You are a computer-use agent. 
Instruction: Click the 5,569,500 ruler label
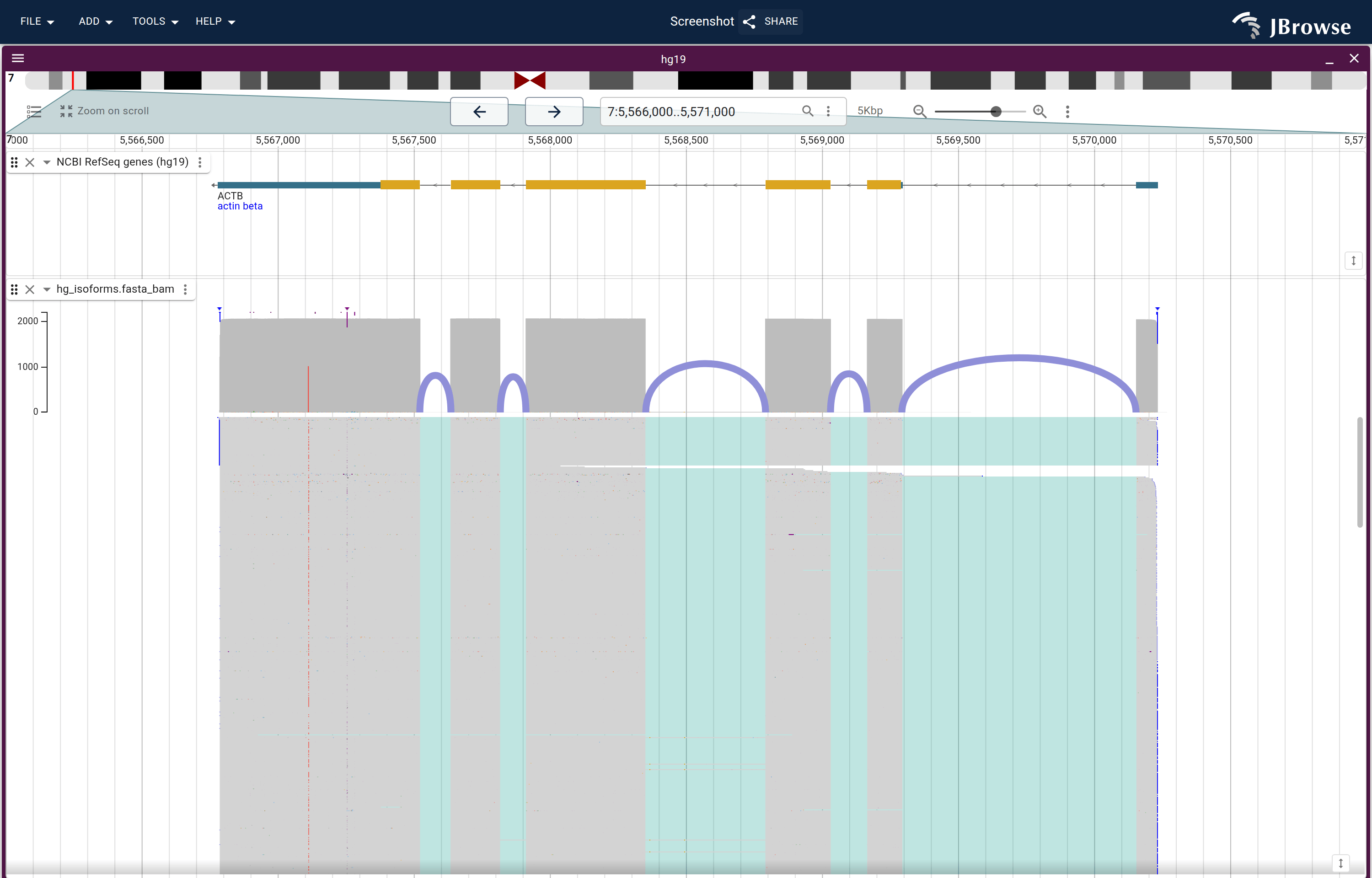[958, 140]
